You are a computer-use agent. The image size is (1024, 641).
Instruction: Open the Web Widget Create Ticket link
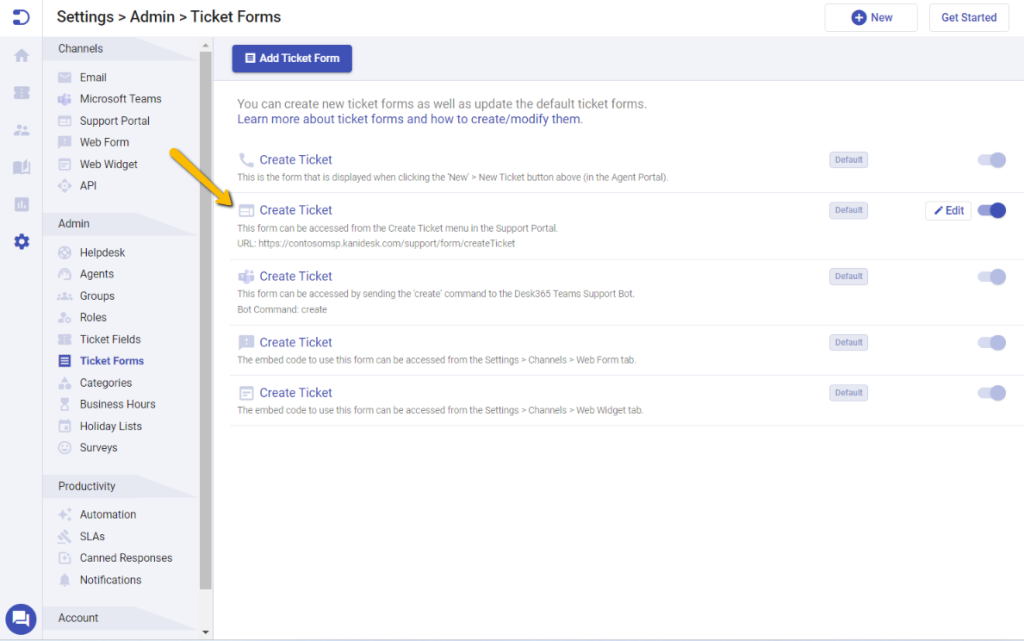pos(296,393)
